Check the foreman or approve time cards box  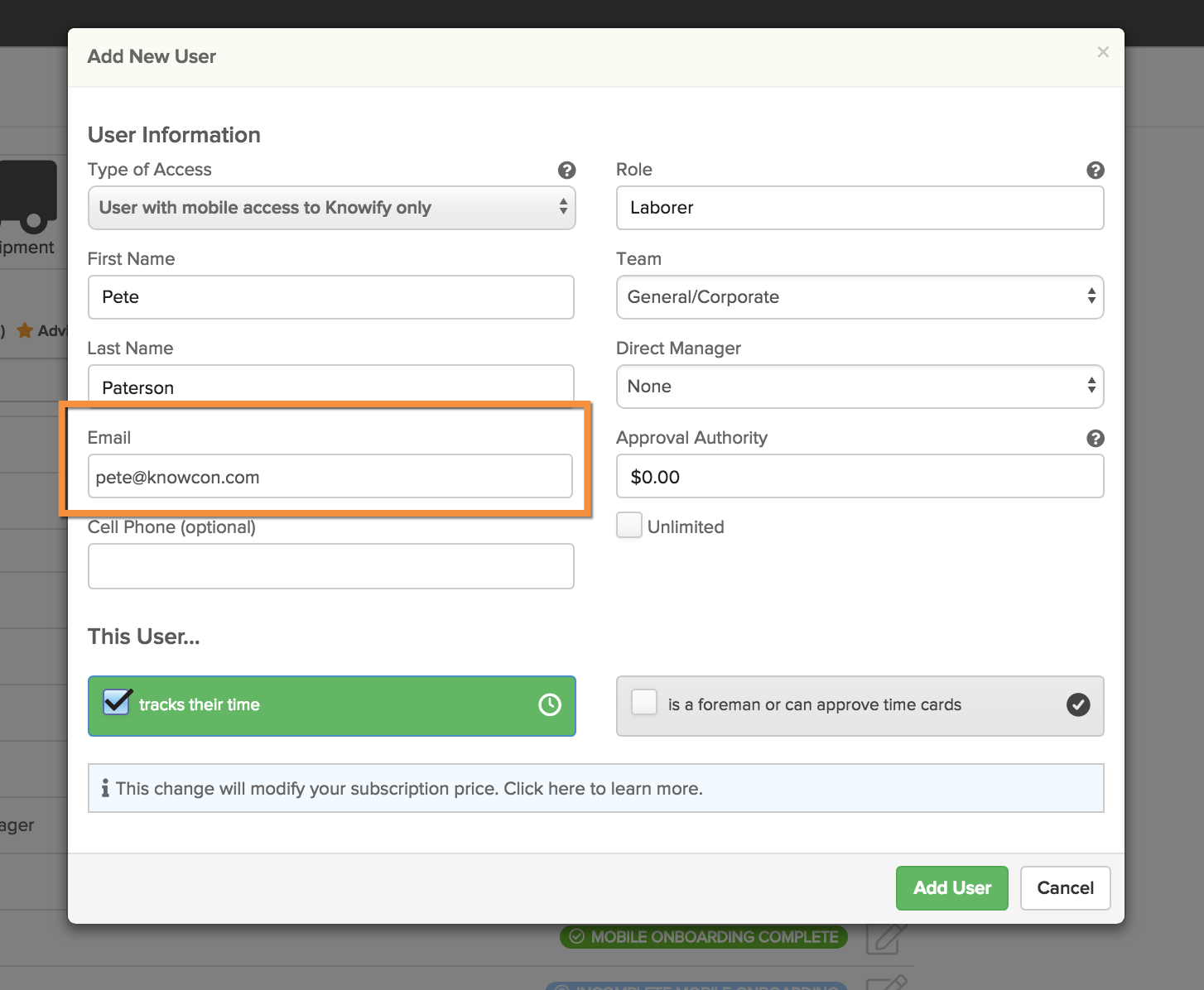point(644,702)
